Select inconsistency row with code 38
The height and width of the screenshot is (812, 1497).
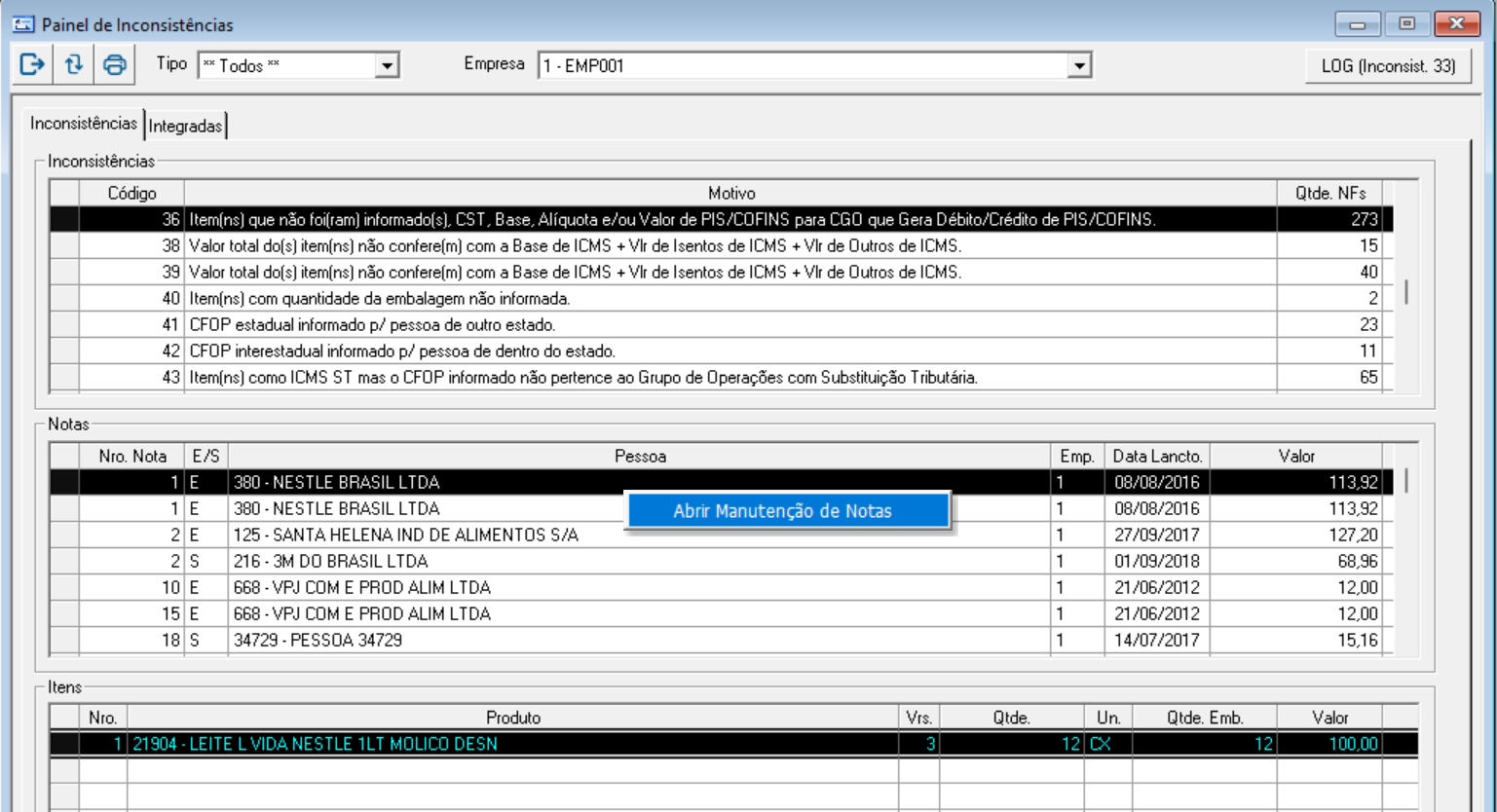pyautogui.click(x=722, y=245)
